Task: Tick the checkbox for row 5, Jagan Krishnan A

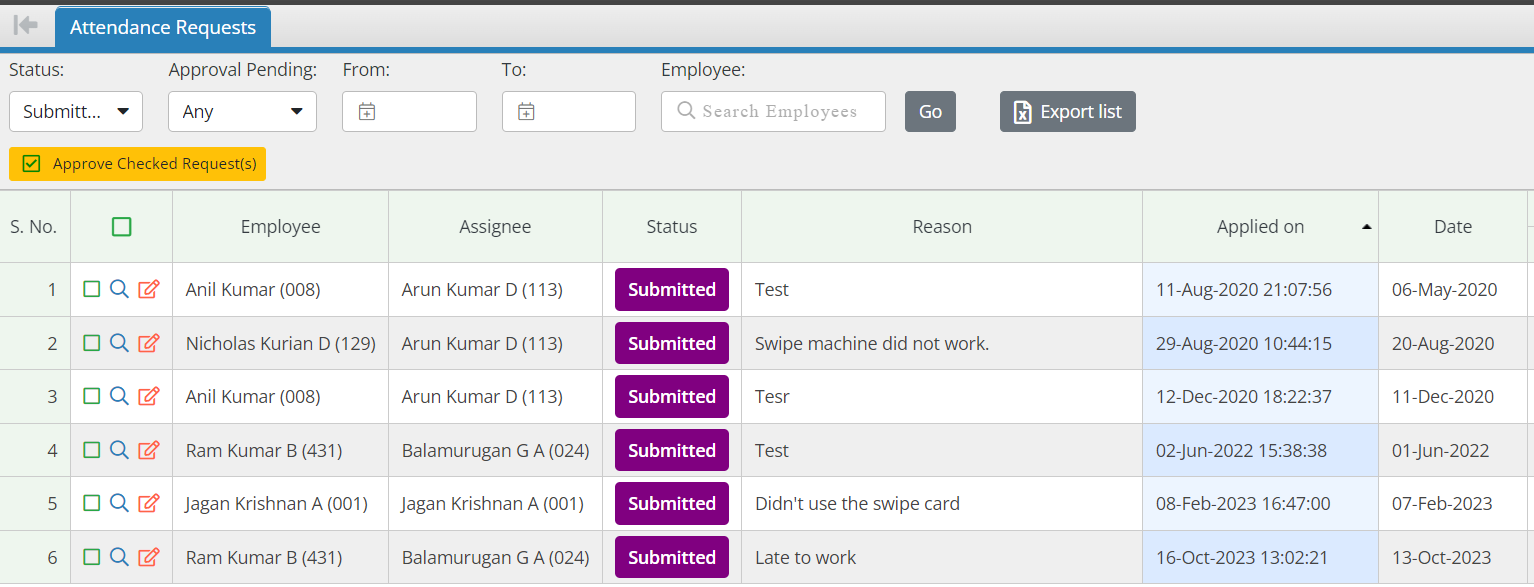Action: [91, 503]
